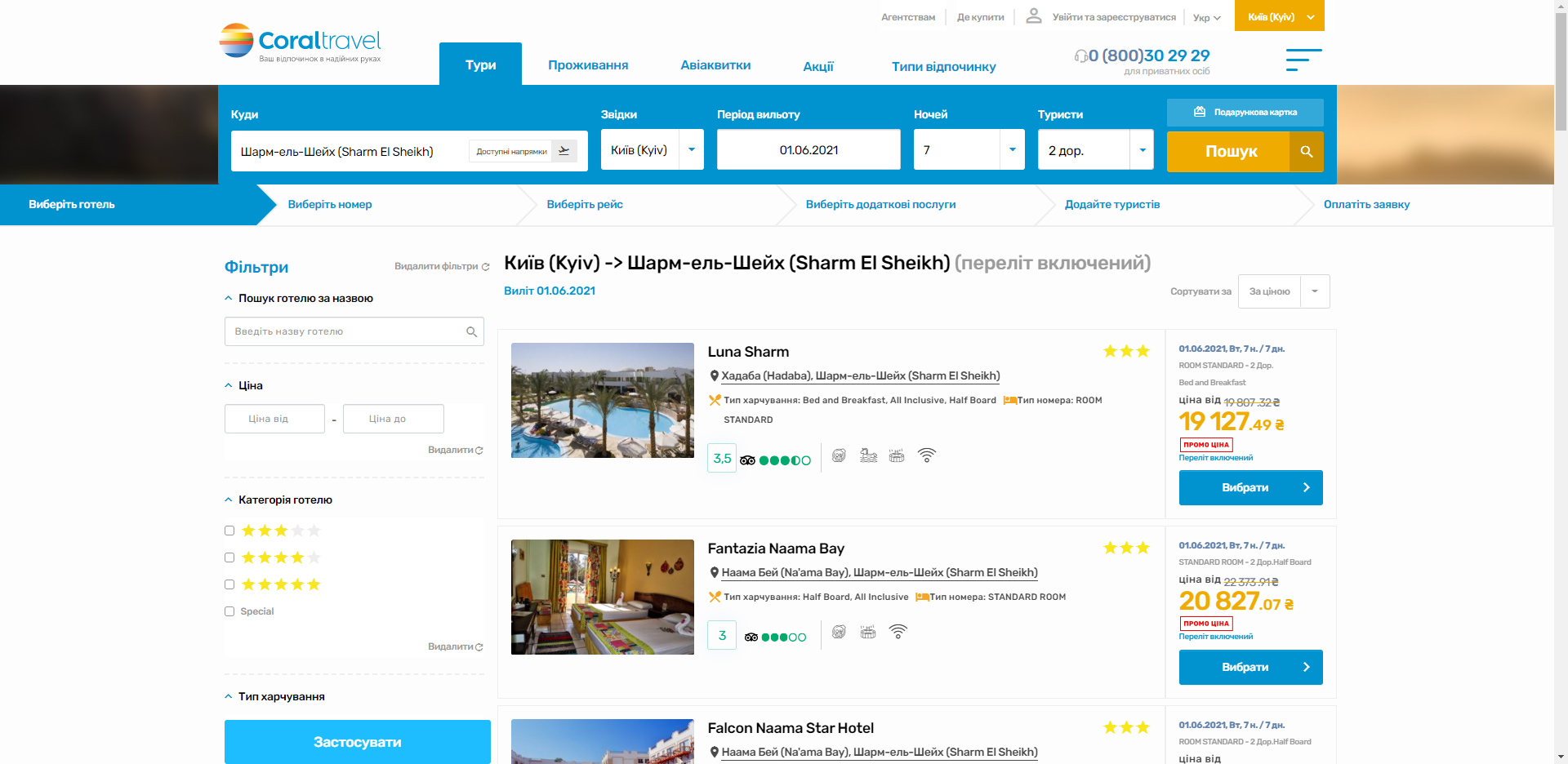Click the Період вильоту date field
Viewport: 1568px width, 764px height.
tap(808, 150)
